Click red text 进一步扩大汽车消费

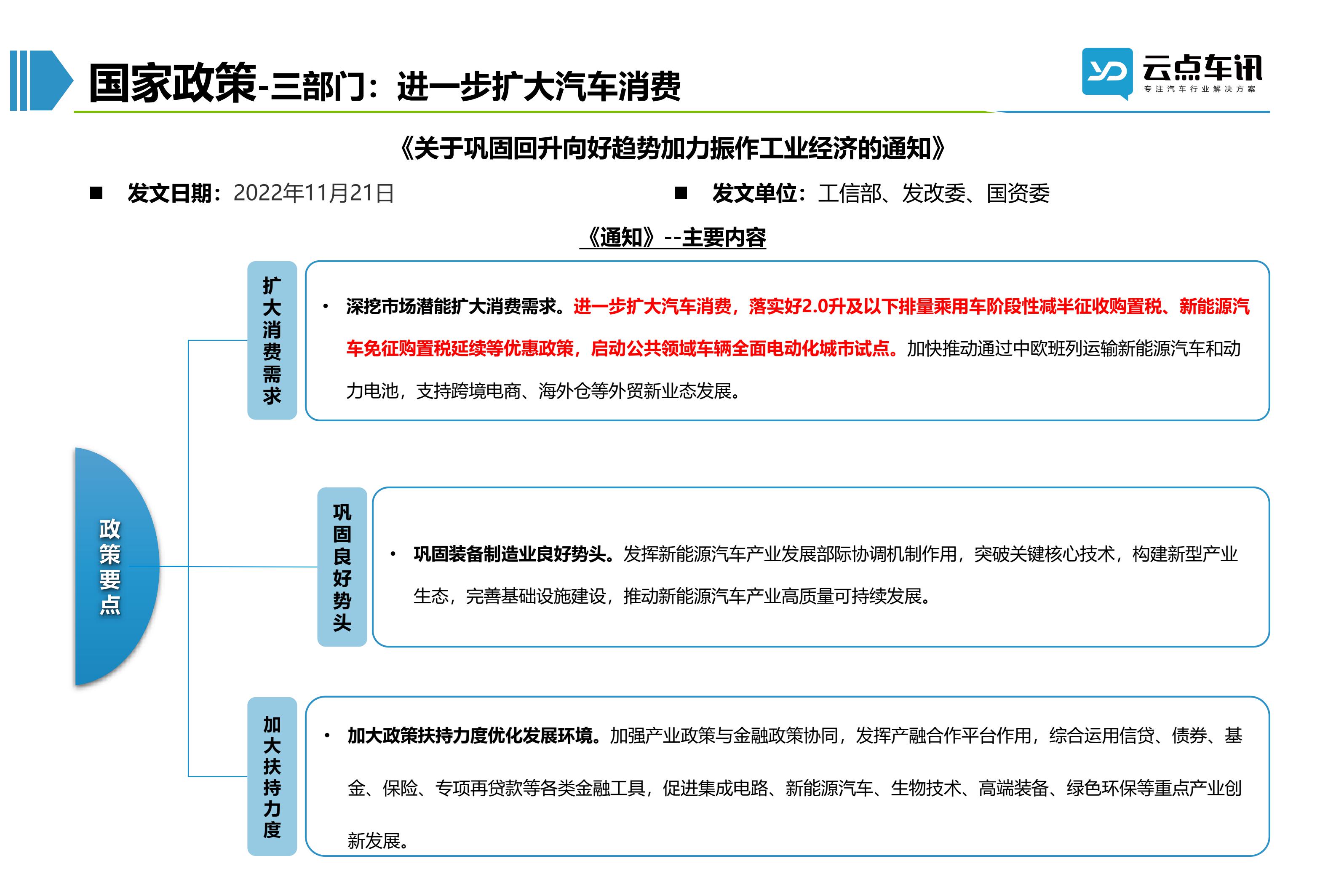652,307
